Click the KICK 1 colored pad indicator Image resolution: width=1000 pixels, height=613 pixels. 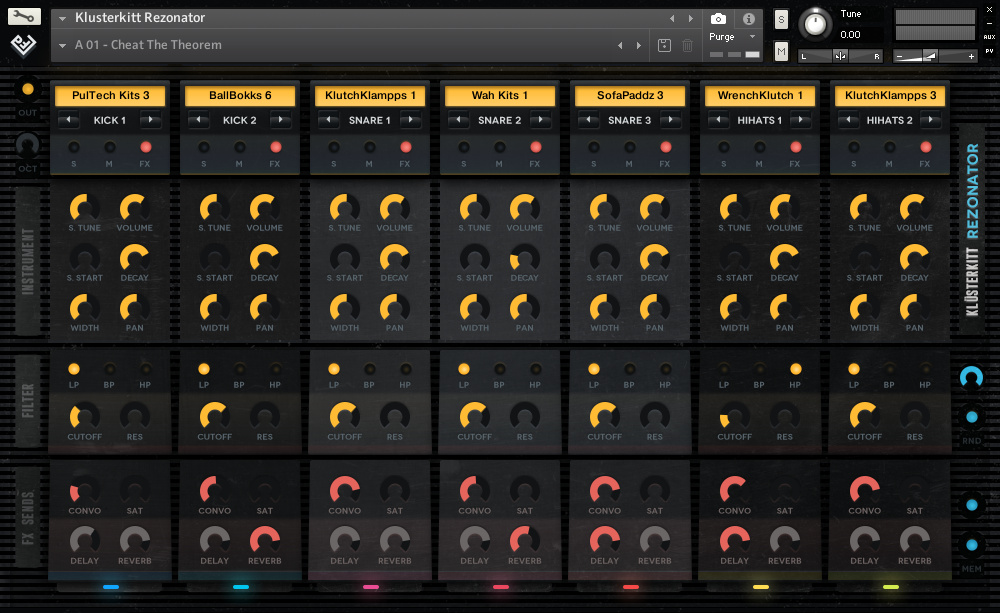[x=110, y=587]
